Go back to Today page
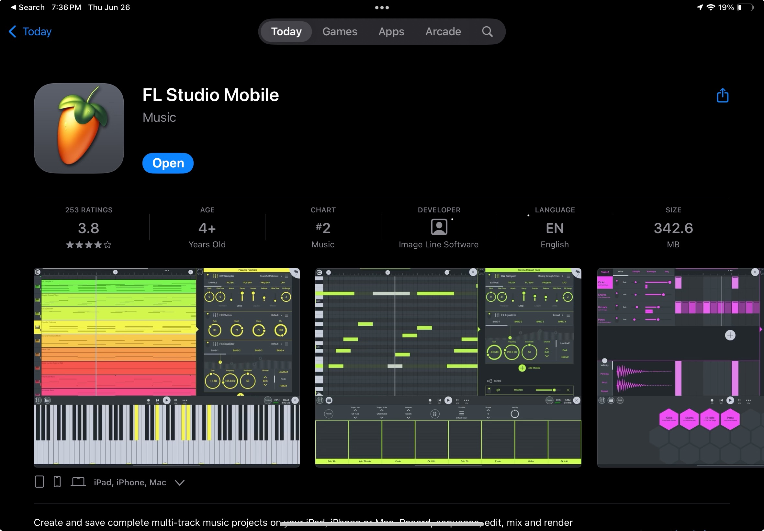764x531 pixels. pos(30,32)
